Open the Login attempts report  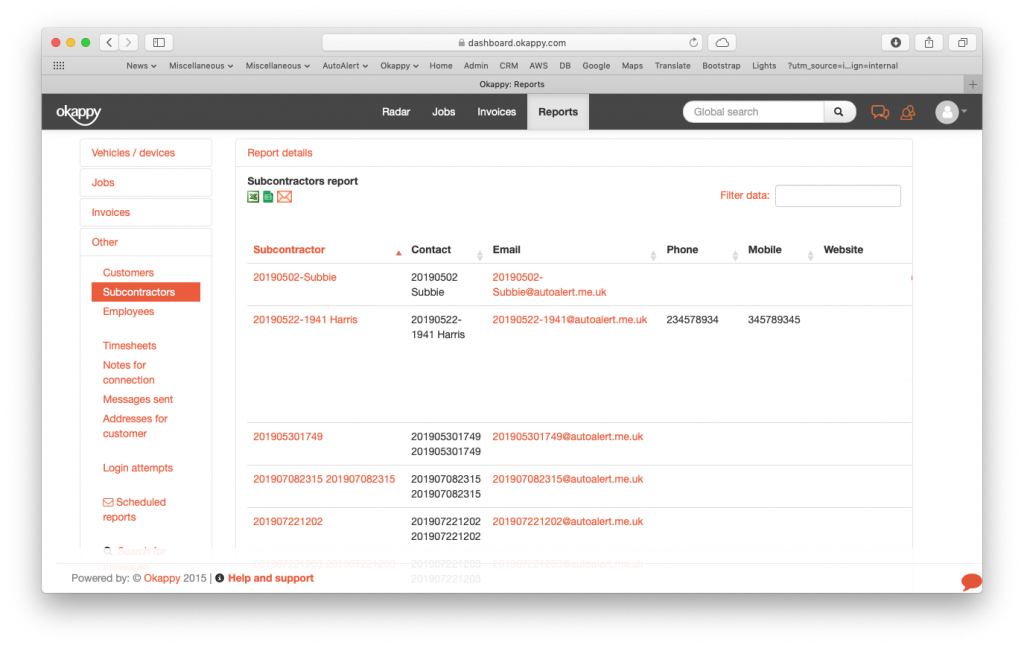138,468
